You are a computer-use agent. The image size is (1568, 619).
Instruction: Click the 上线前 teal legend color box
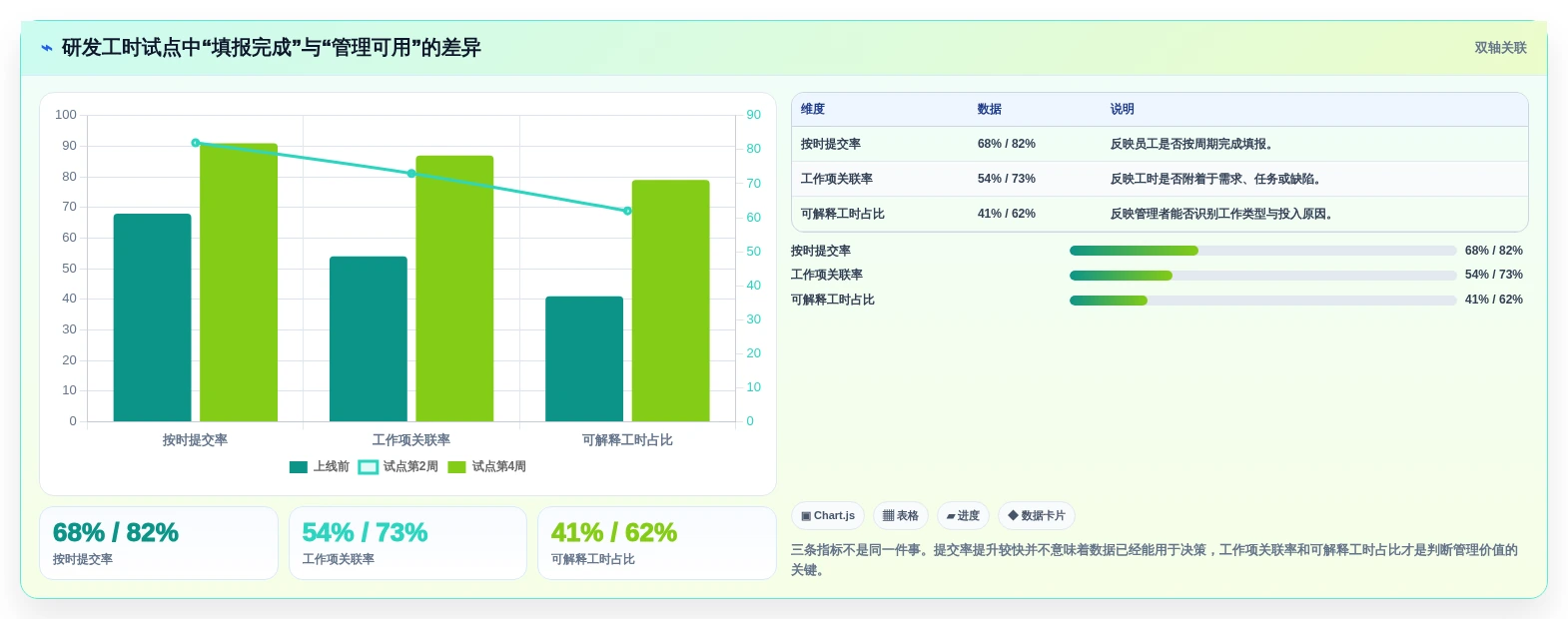point(298,467)
